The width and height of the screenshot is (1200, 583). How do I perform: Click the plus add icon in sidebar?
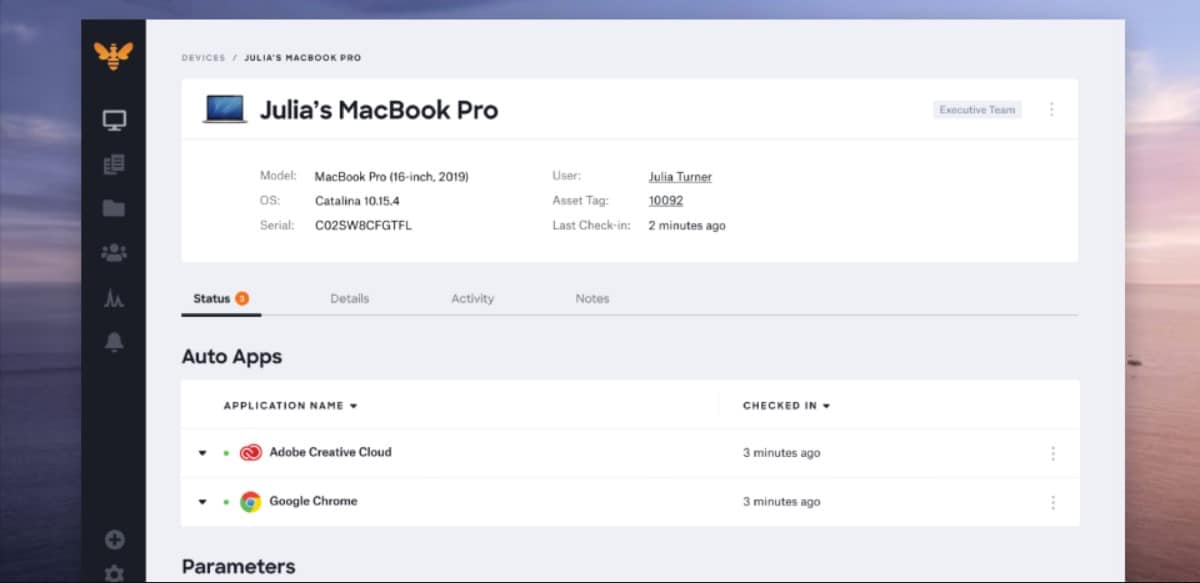pyautogui.click(x=115, y=540)
